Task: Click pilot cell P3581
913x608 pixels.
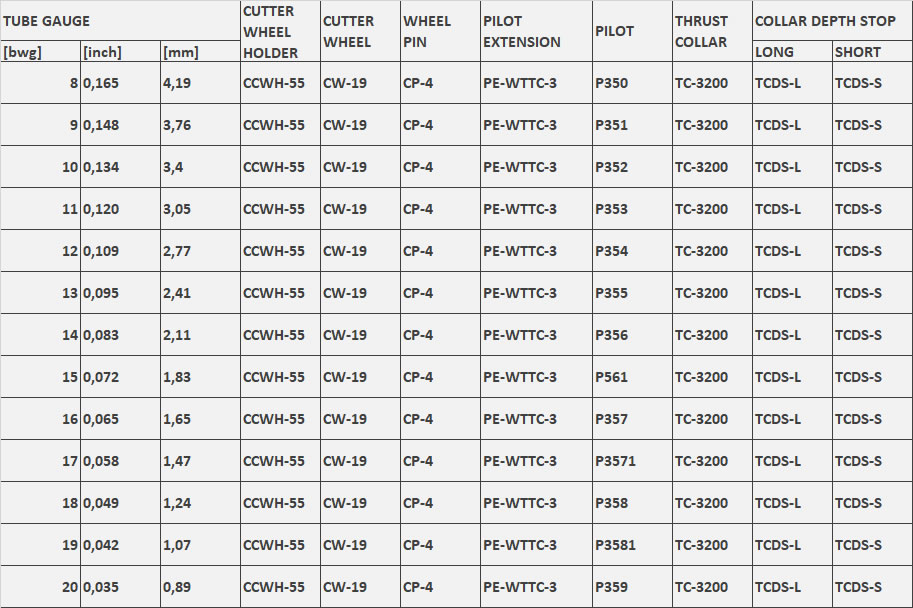Action: click(632, 545)
